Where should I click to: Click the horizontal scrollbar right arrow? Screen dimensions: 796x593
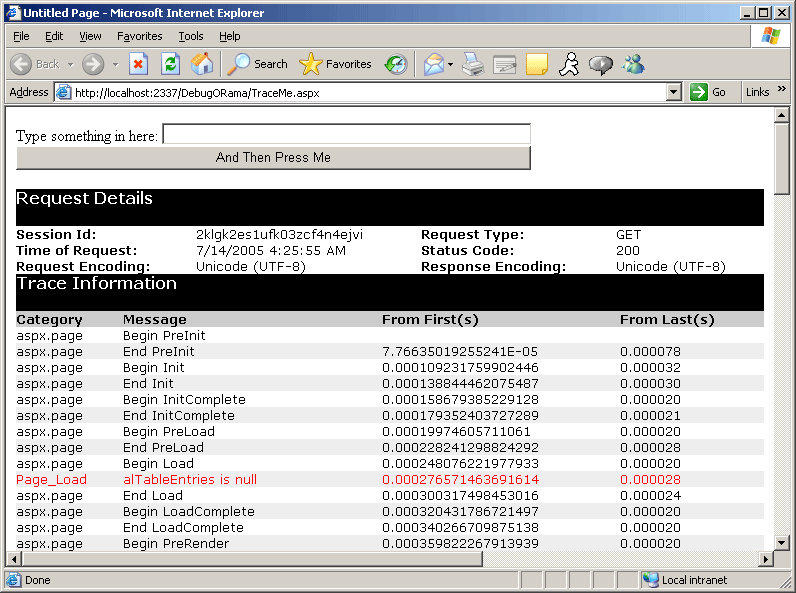click(x=766, y=558)
